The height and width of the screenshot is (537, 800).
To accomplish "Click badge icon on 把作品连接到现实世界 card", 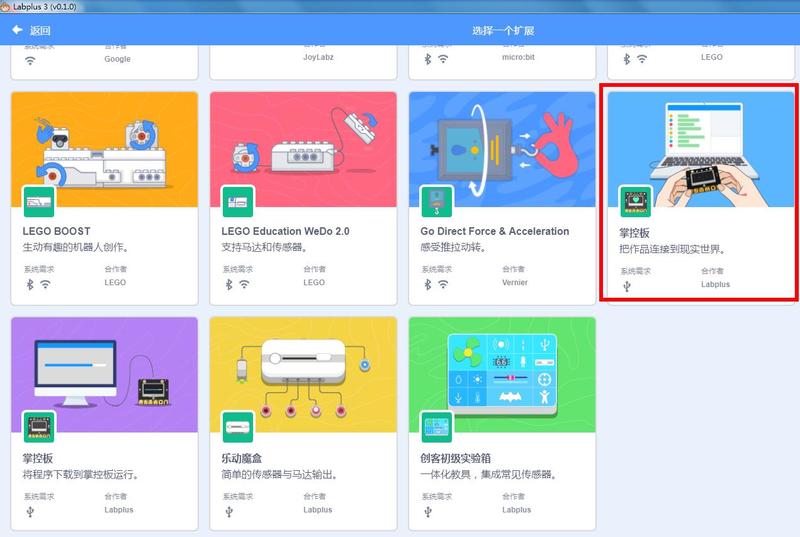I will 635,201.
